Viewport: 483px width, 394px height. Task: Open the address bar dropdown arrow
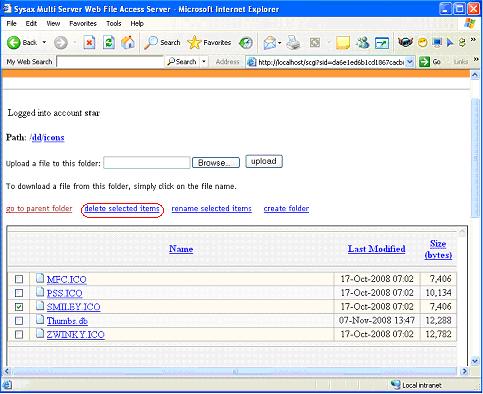click(410, 62)
